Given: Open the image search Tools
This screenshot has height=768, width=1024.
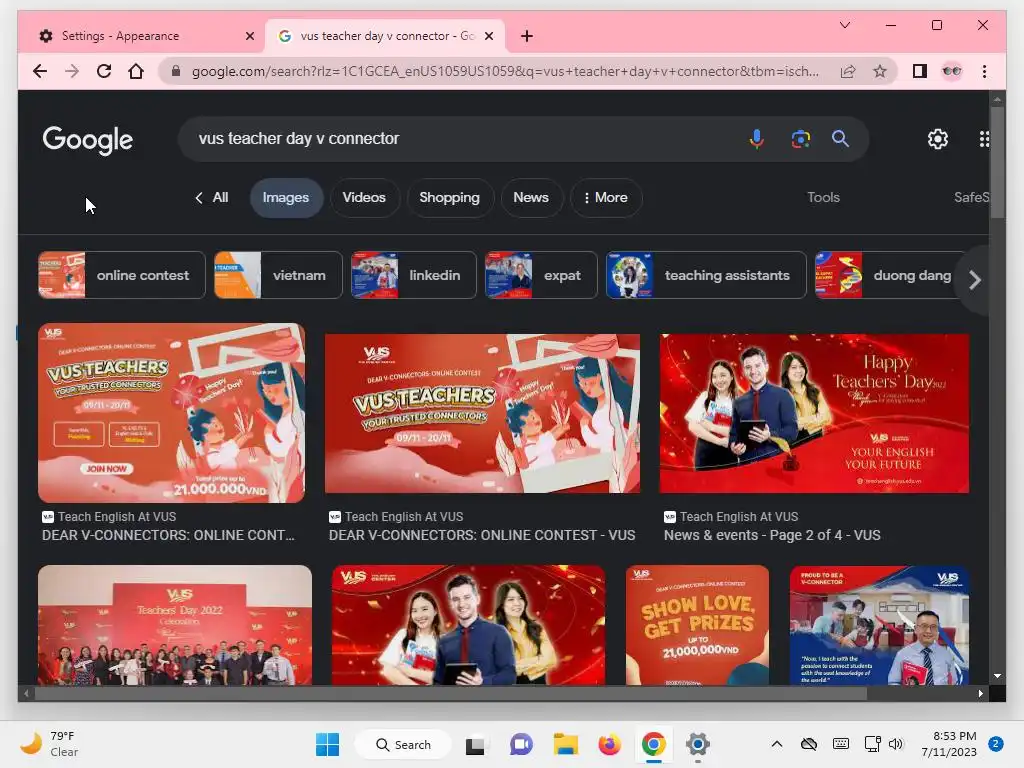Looking at the screenshot, I should (x=823, y=197).
